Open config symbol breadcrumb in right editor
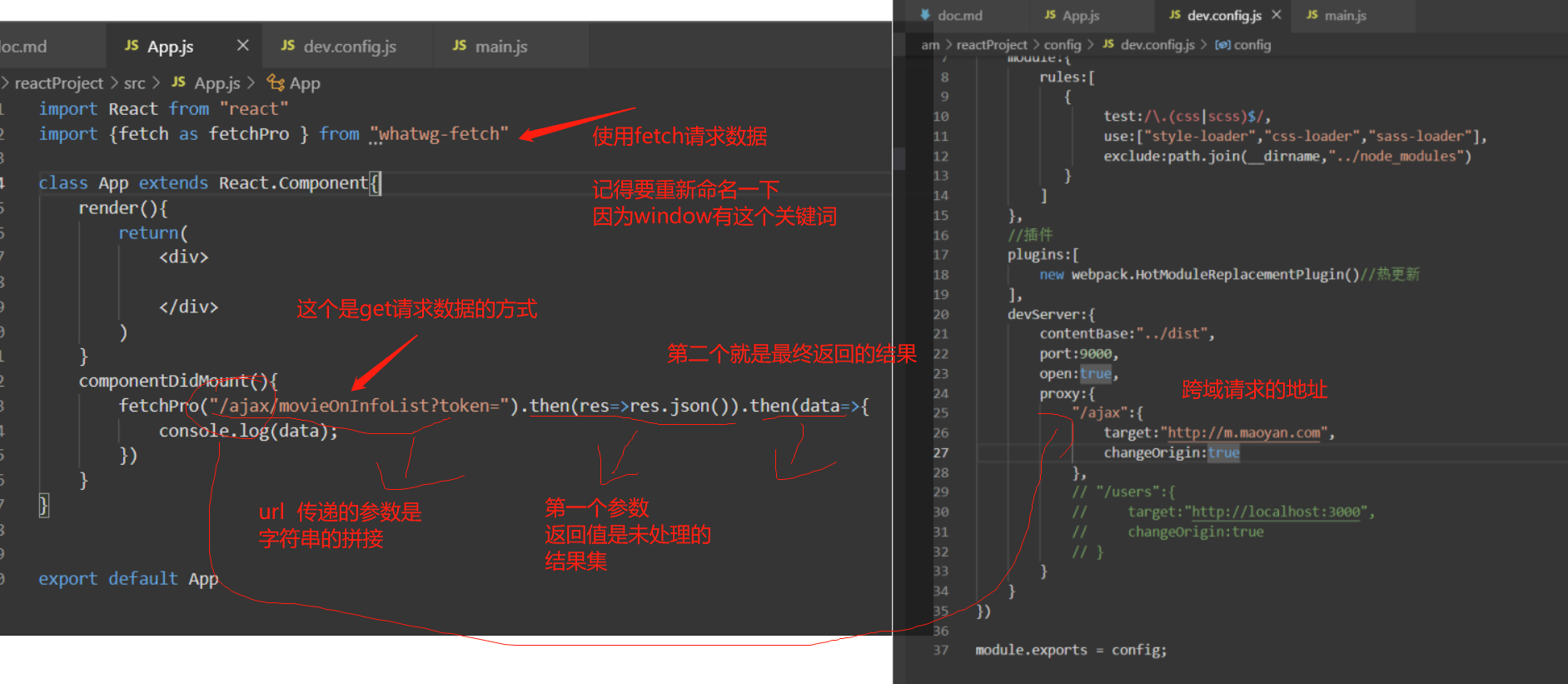 [x=1252, y=45]
